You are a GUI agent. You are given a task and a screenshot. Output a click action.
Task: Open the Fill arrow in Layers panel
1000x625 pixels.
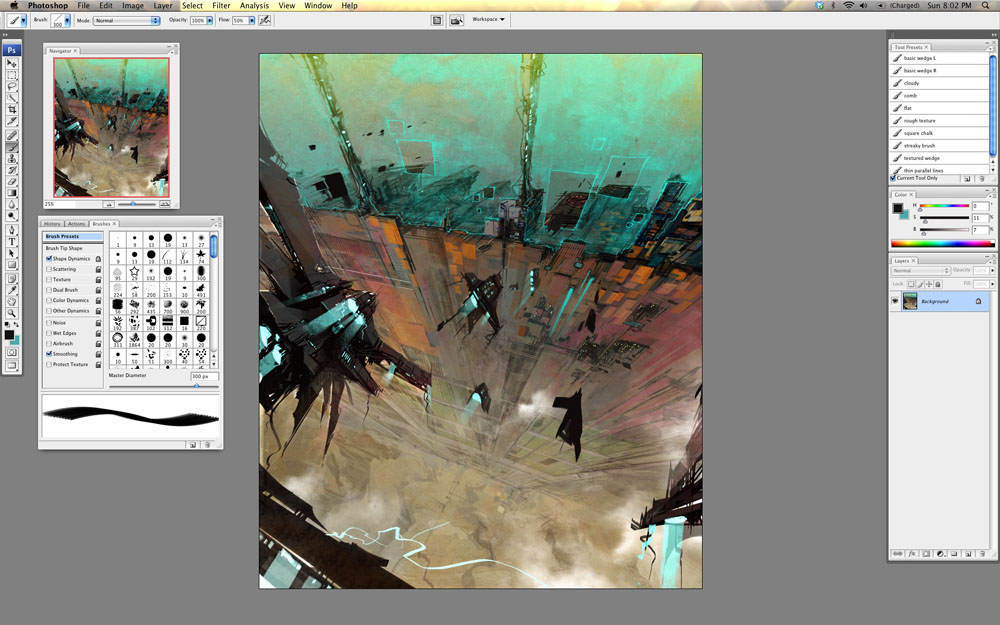pyautogui.click(x=992, y=284)
